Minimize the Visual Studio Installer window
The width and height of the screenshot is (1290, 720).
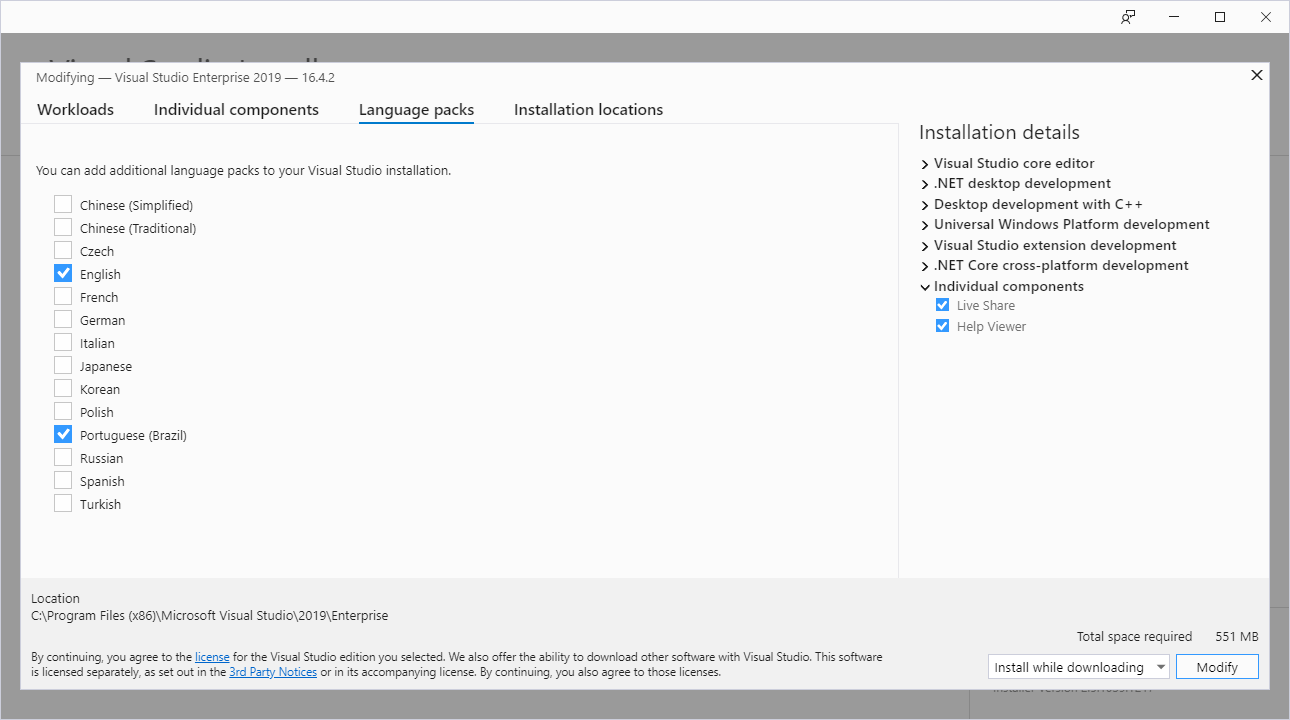pyautogui.click(x=1174, y=17)
